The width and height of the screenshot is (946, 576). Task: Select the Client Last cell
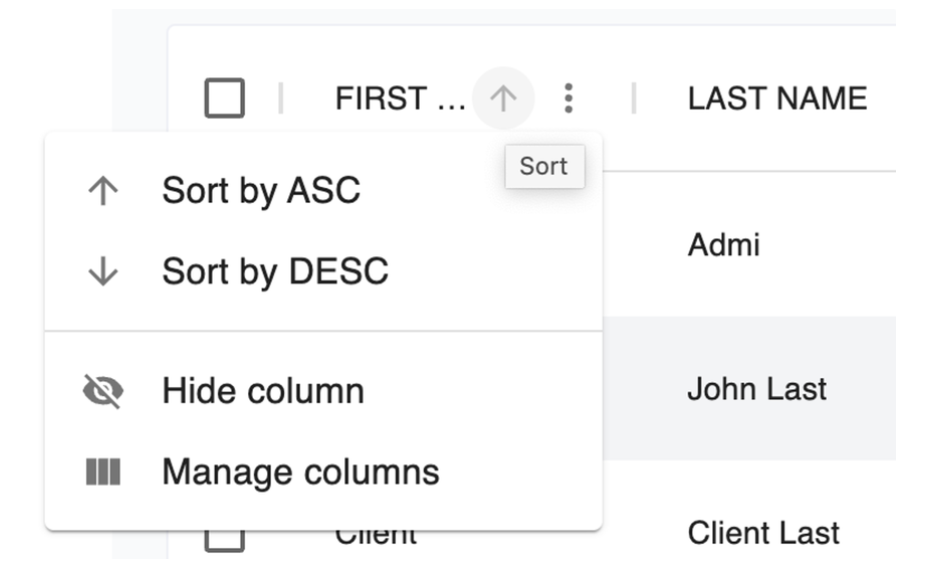coord(763,533)
